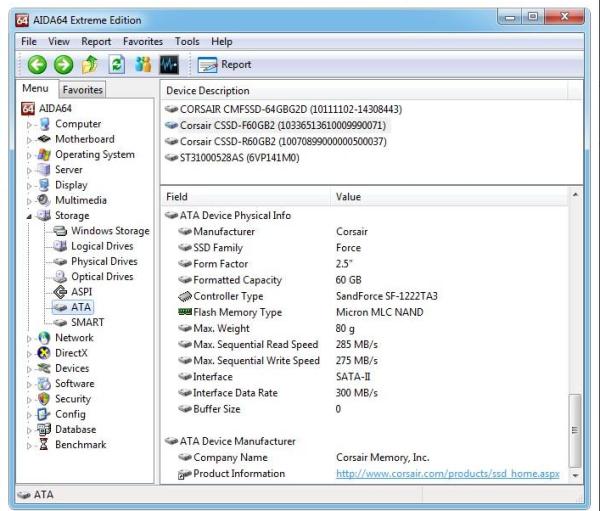Expand the Display tree node
The image size is (600, 511).
pyautogui.click(x=29, y=186)
